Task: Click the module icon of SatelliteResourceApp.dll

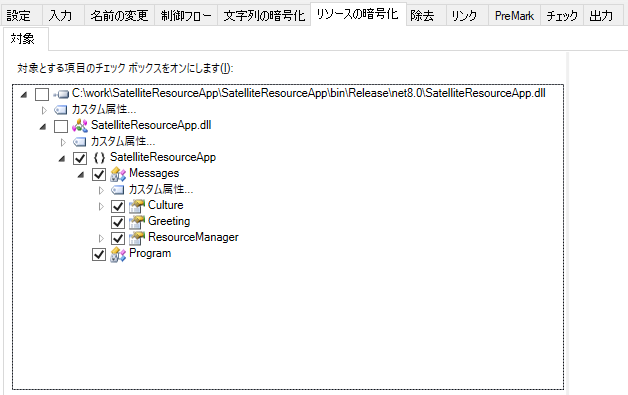Action: [80, 126]
